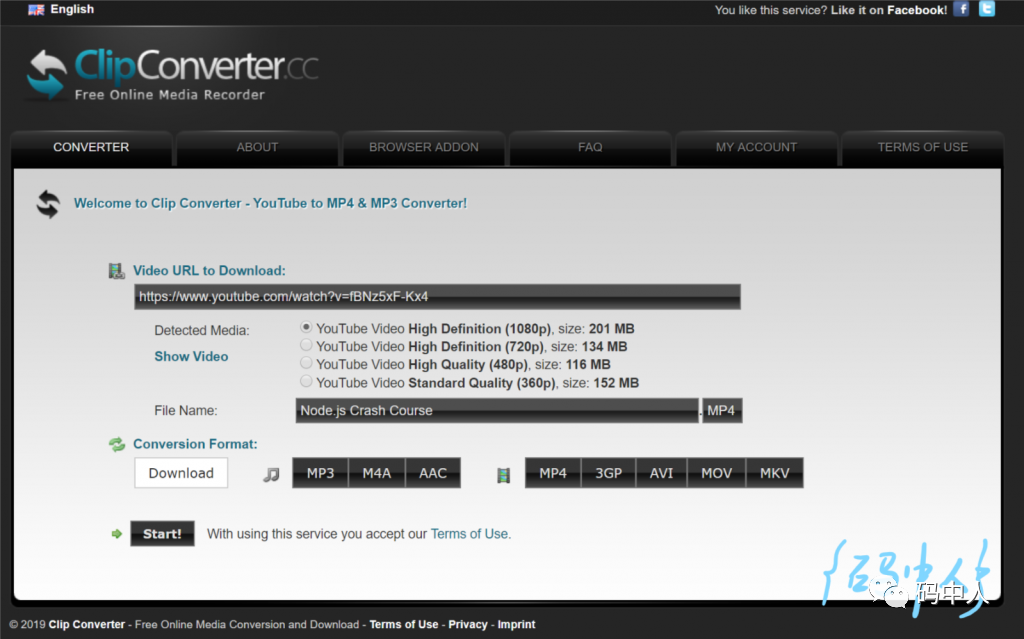
Task: Select the 1080p High Definition option
Action: pyautogui.click(x=306, y=327)
